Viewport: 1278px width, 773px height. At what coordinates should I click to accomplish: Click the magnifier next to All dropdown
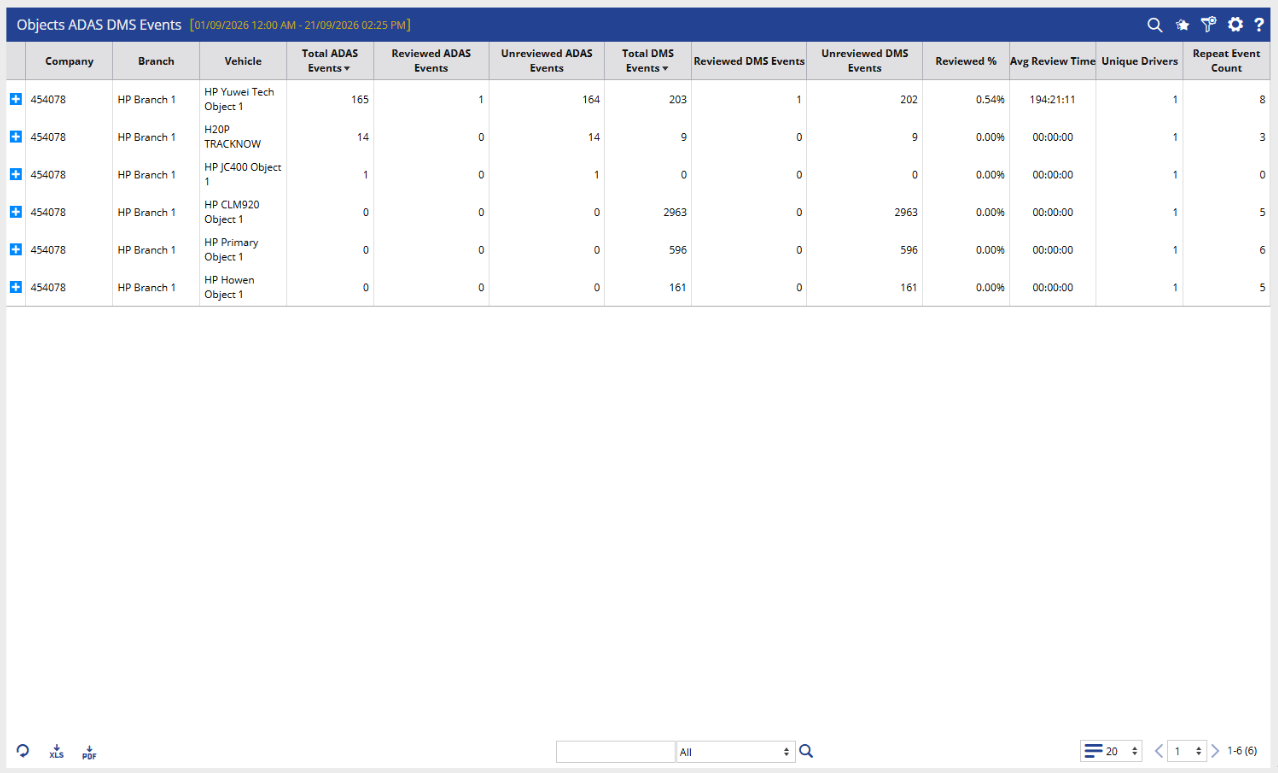pos(806,751)
